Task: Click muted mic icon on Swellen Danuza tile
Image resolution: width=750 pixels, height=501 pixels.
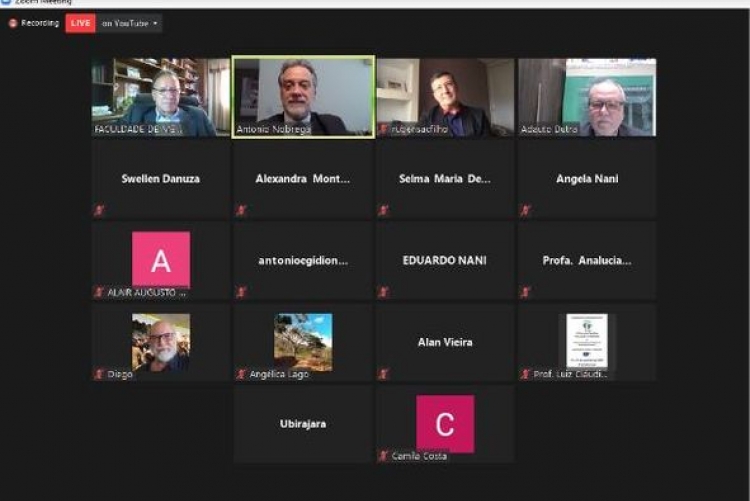Action: pos(99,210)
